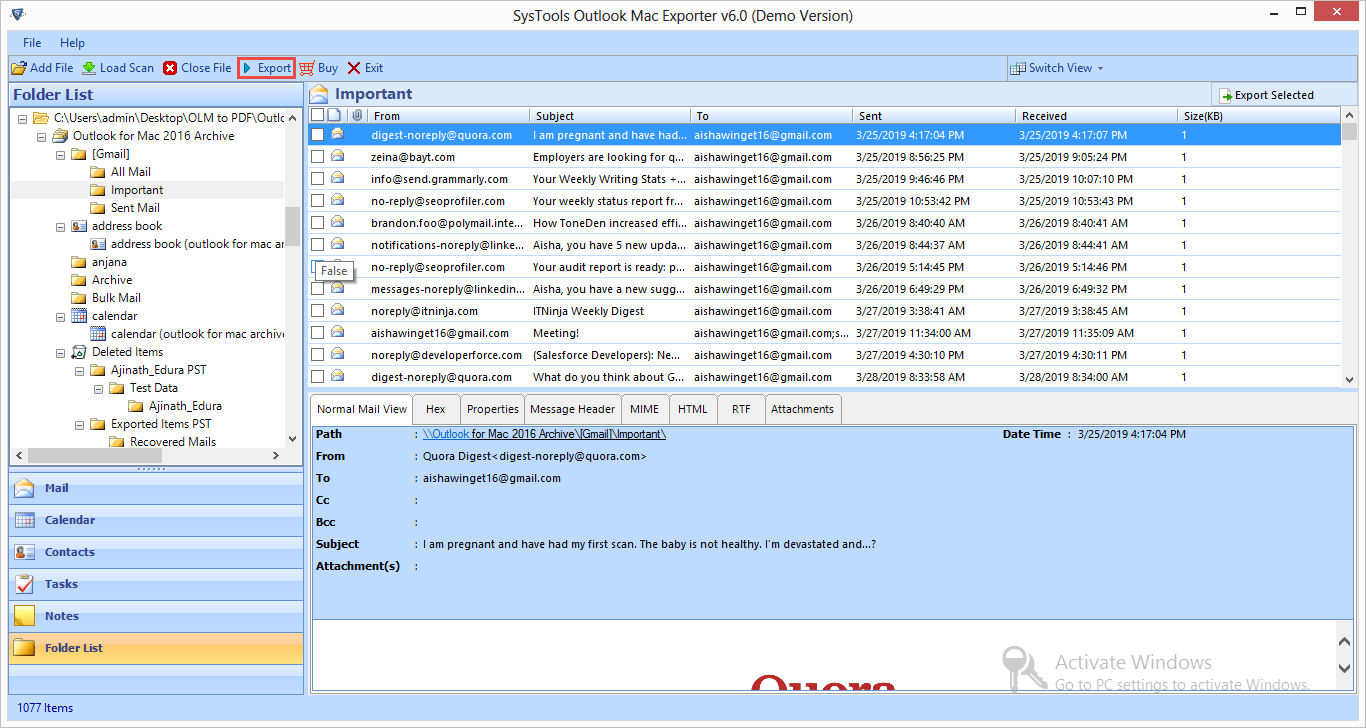
Task: Collapse the [Gmail] folder node
Action: (59, 154)
